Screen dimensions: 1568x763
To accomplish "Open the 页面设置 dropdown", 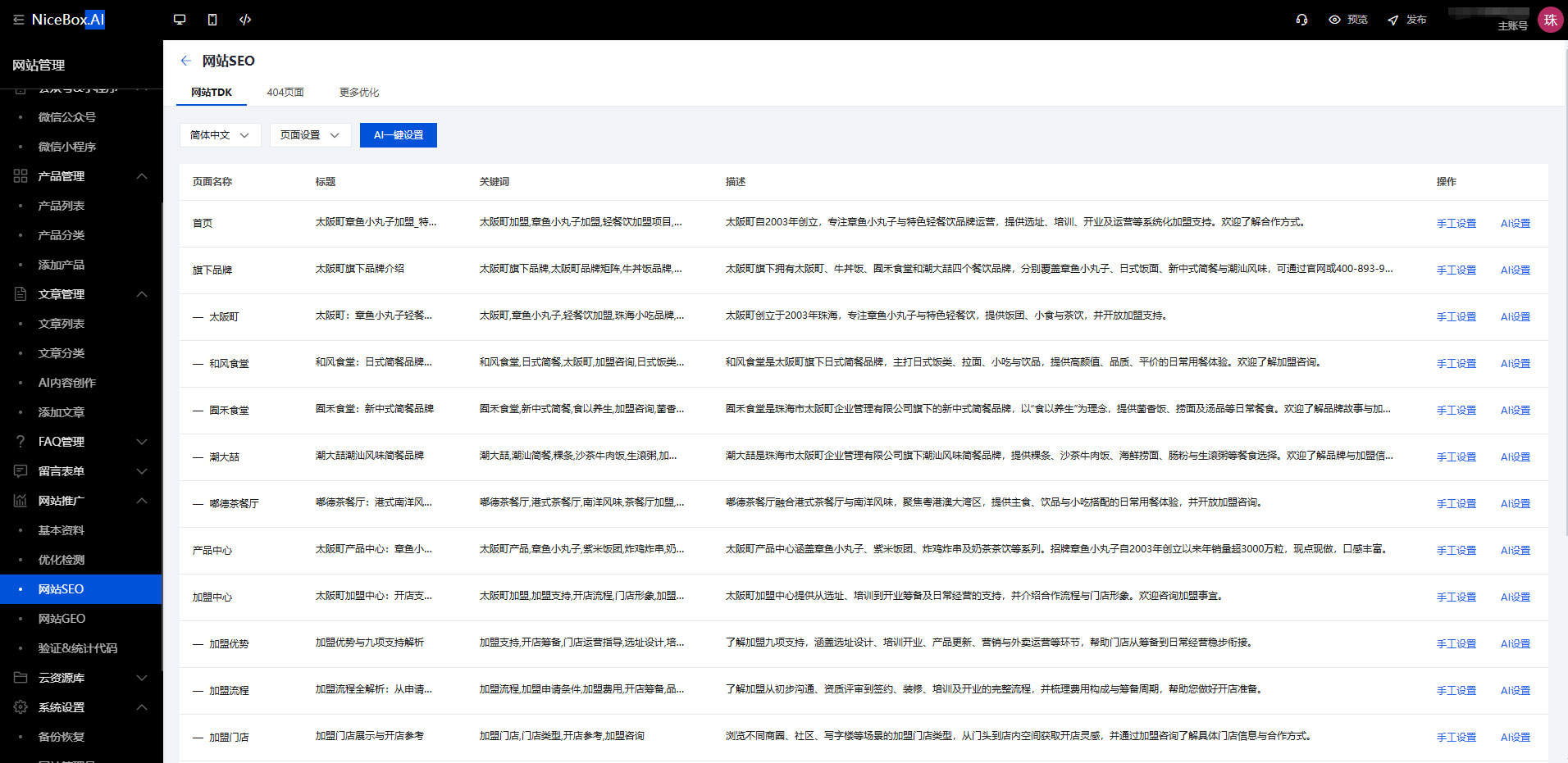I will point(310,135).
